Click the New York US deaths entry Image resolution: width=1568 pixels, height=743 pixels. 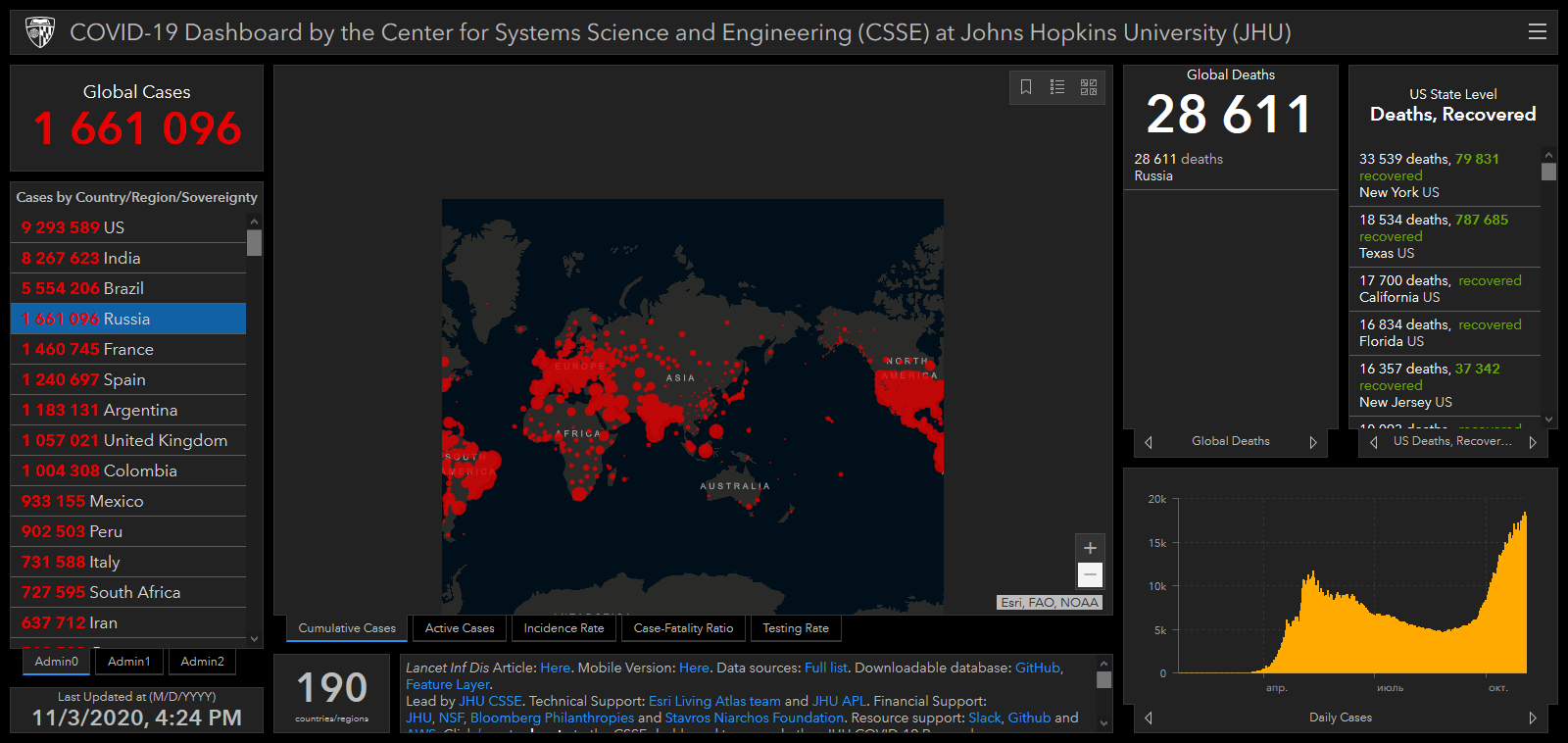pos(1445,175)
